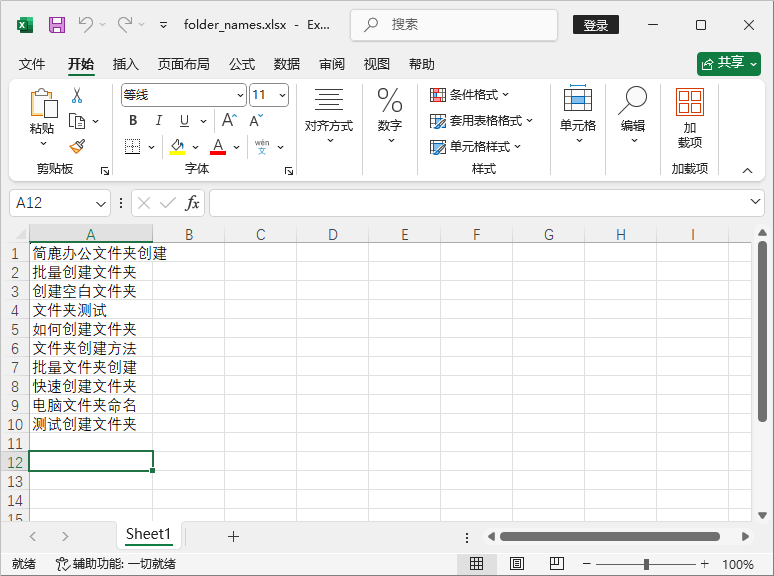This screenshot has width=774, height=576.
Task: Apply cell borders icon
Action: point(132,147)
